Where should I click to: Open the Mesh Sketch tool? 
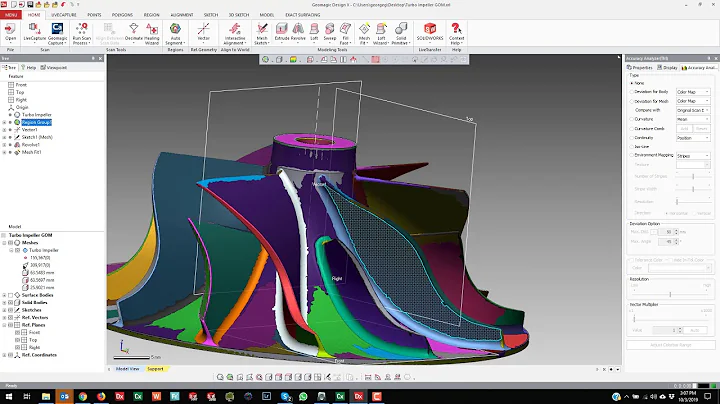(262, 33)
